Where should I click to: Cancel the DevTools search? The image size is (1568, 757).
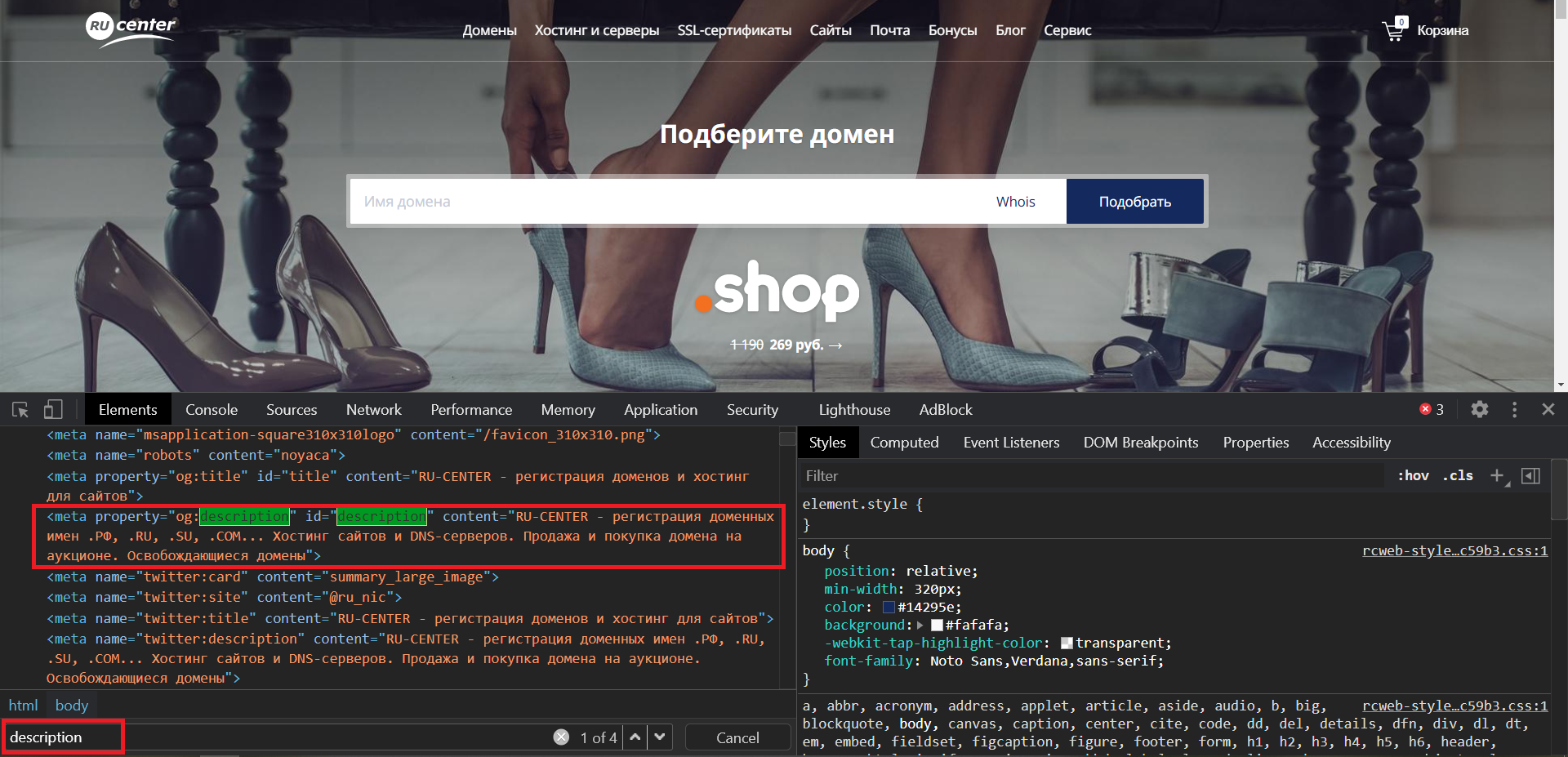(737, 737)
